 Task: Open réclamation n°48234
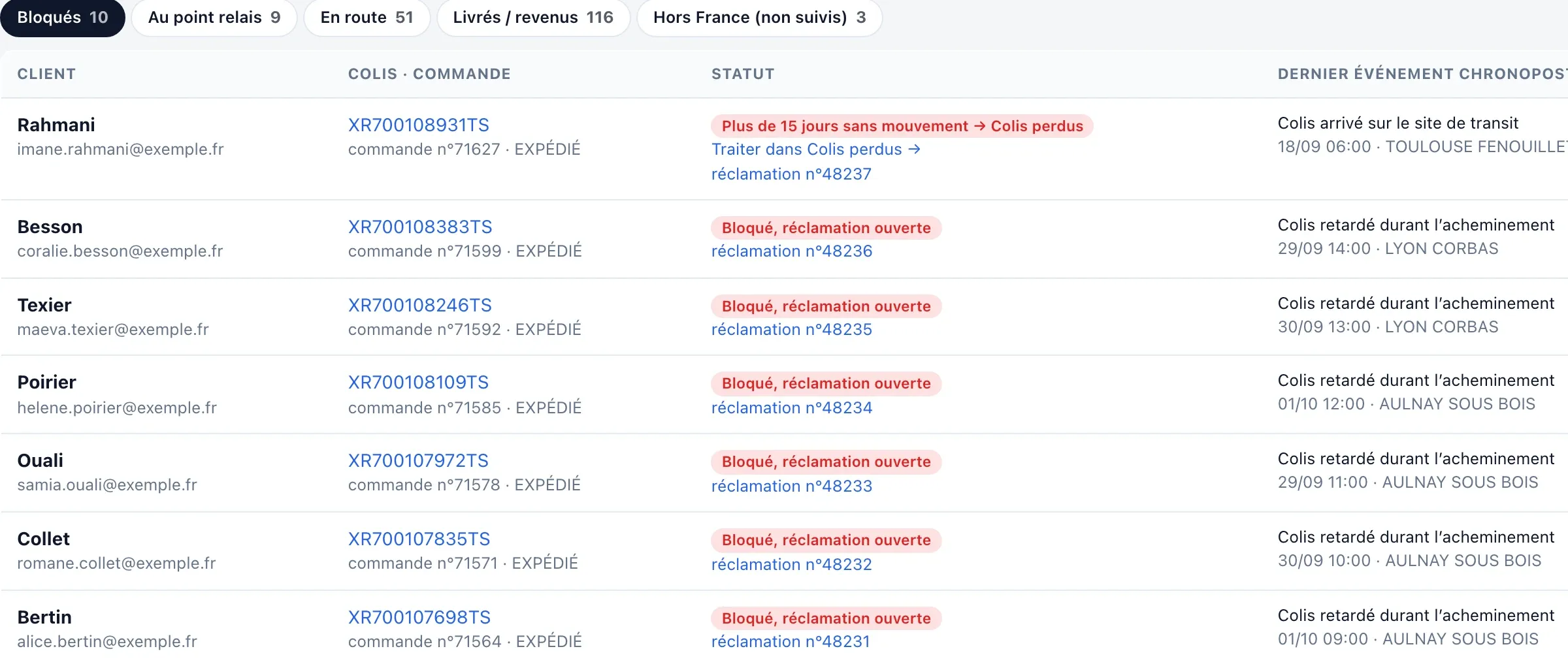coord(792,408)
